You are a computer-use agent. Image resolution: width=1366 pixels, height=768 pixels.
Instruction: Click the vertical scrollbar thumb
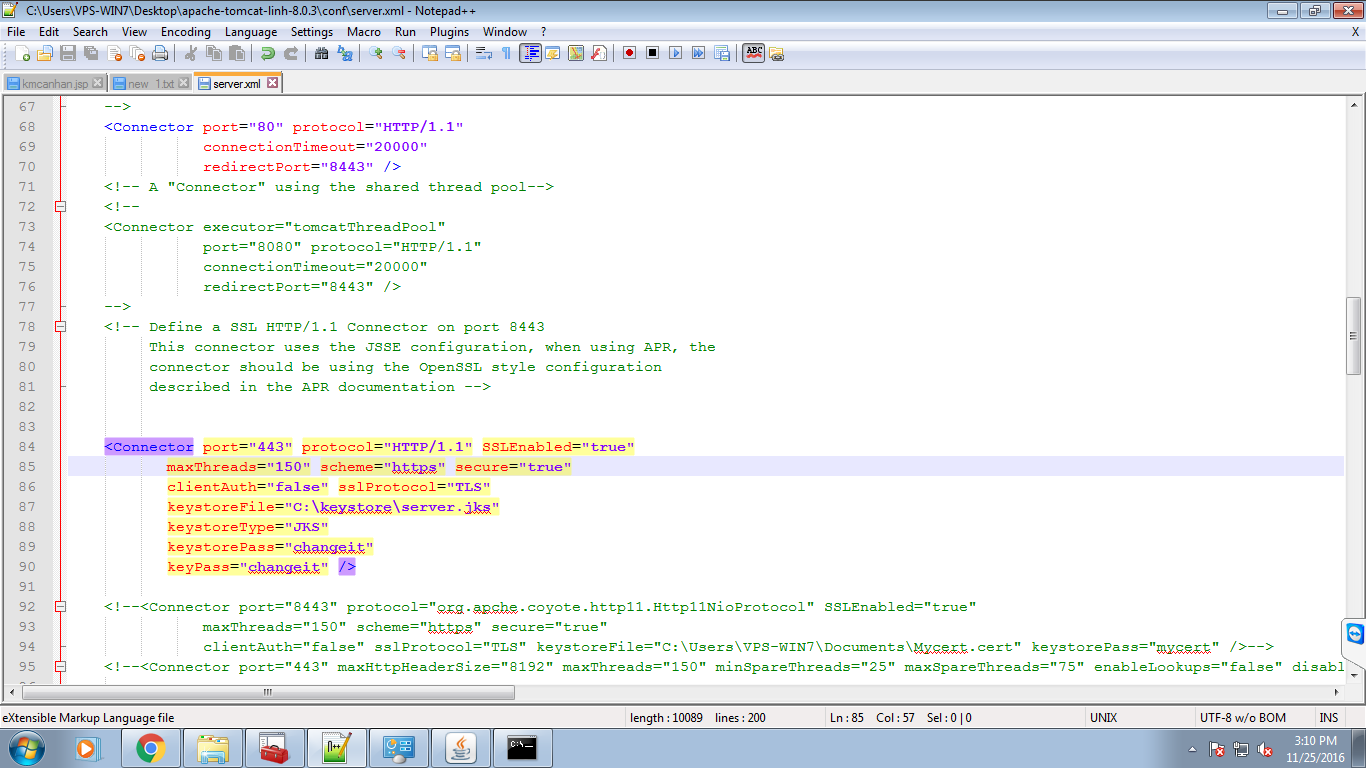tap(1354, 335)
